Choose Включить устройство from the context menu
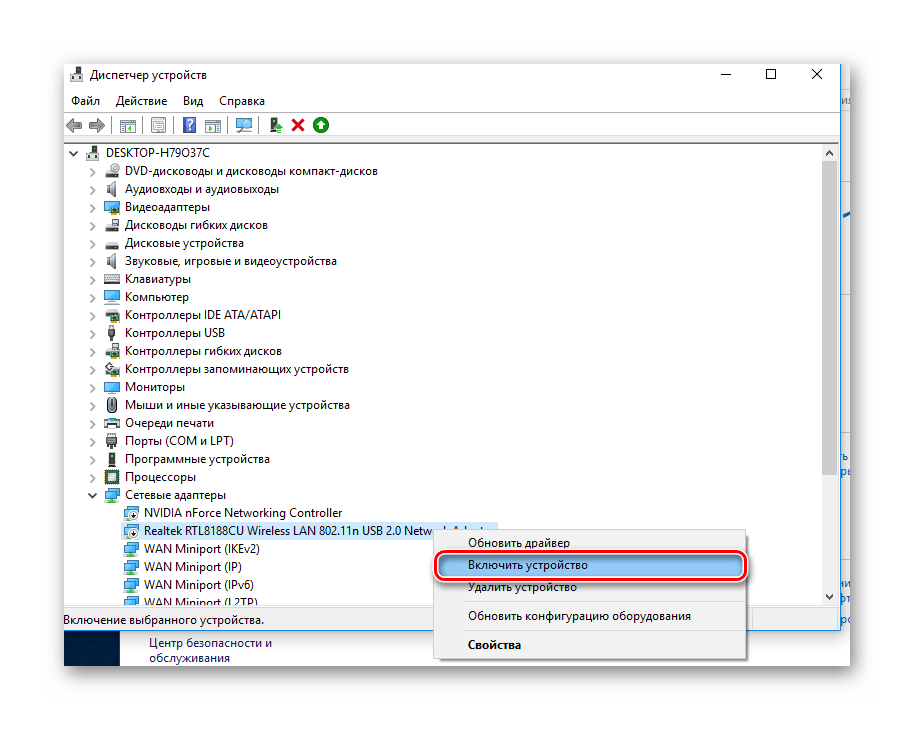 point(528,565)
